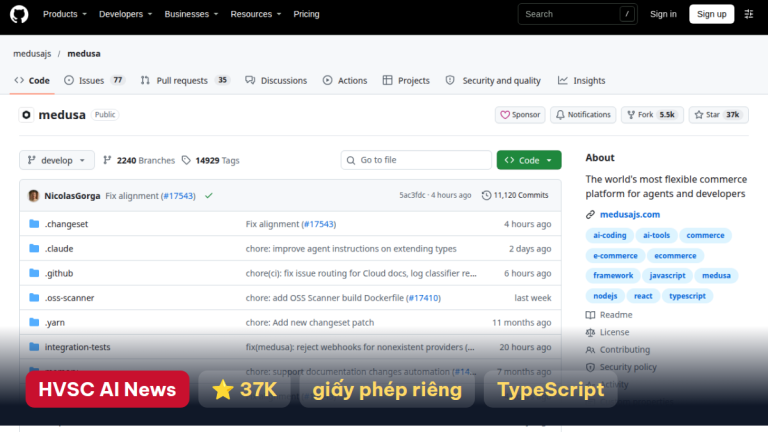Expand the Businesses menu

click(191, 14)
